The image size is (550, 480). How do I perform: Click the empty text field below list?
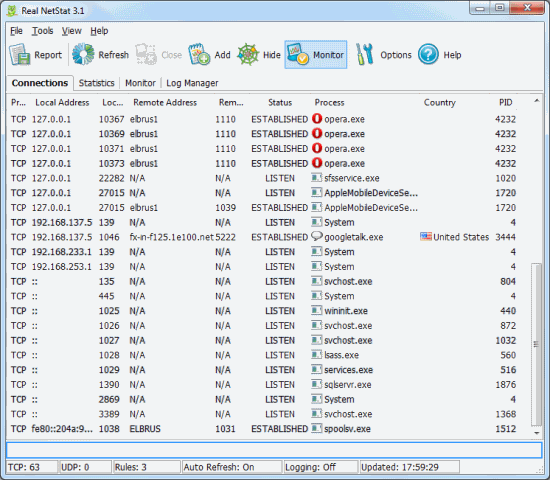pos(274,450)
